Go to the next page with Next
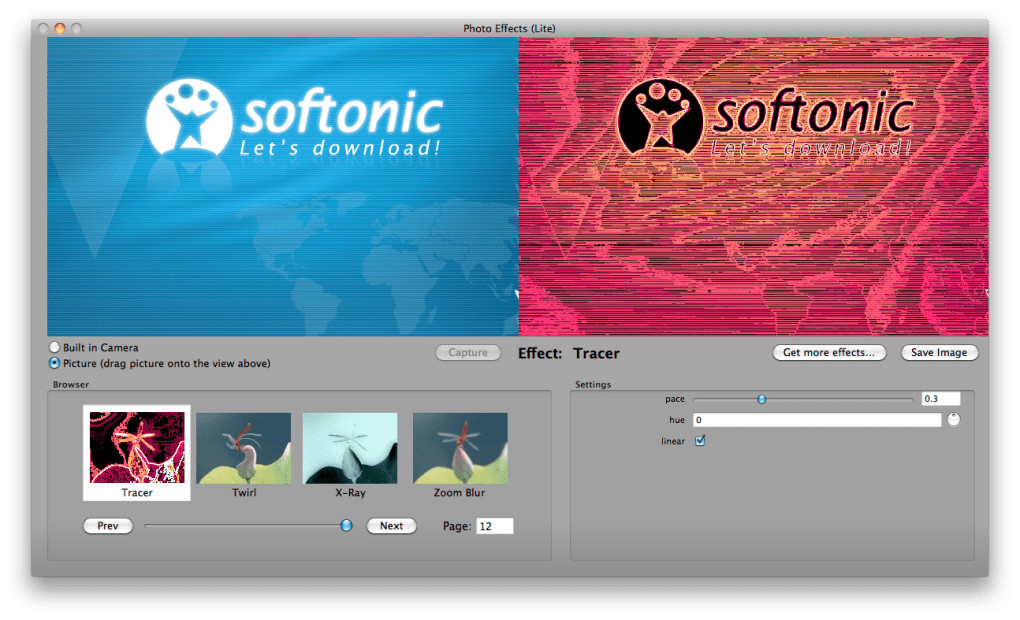1020x620 pixels. pos(391,526)
